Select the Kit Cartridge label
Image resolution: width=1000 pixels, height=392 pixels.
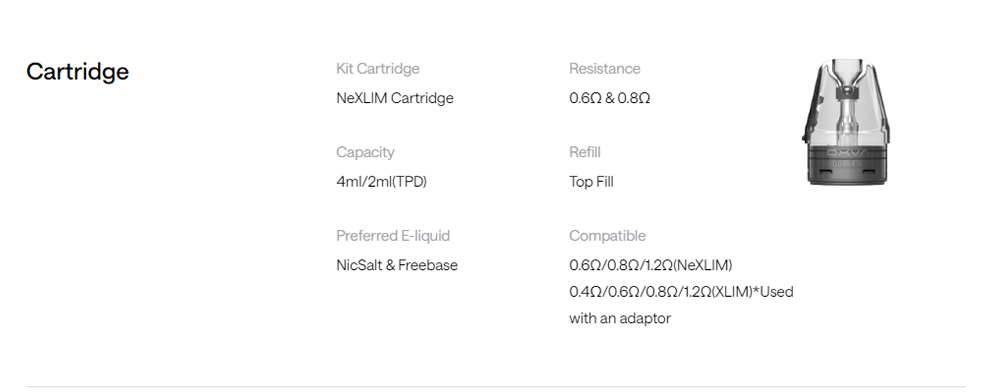[378, 68]
